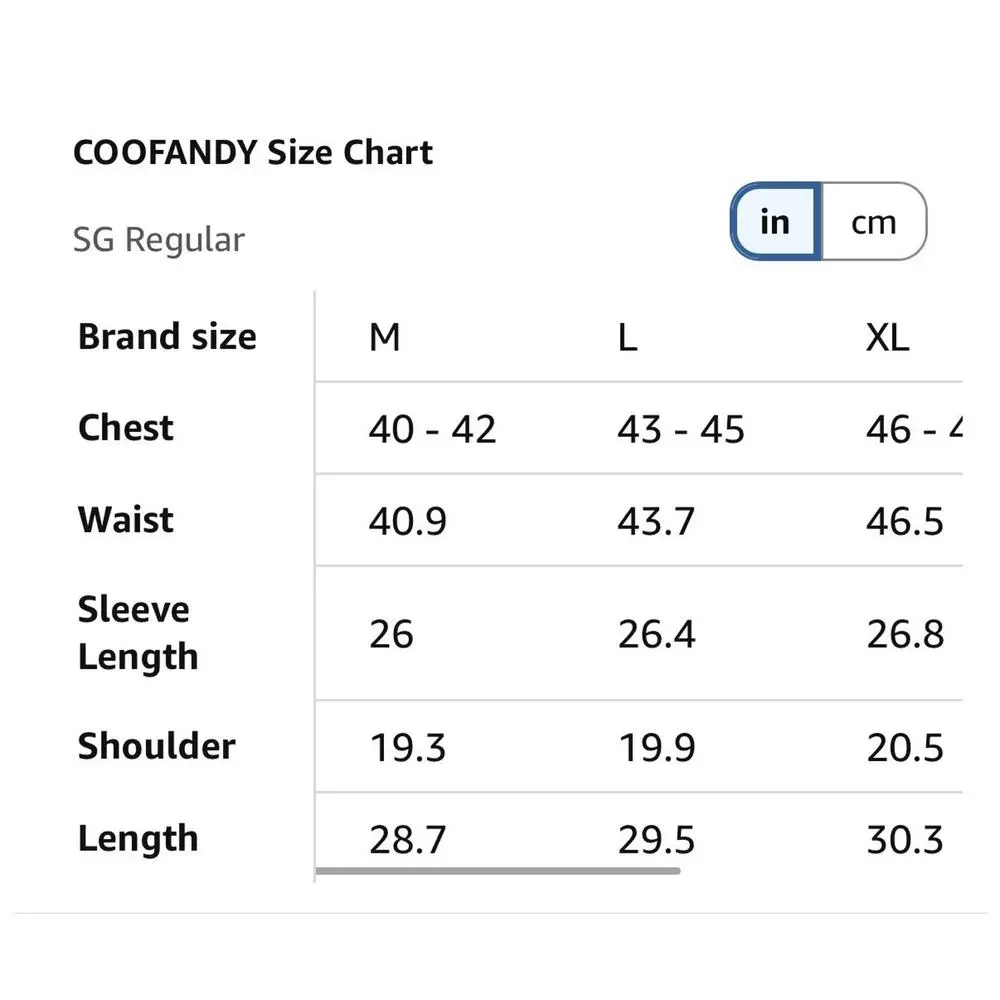
Task: Click the Waist row label
Action: pyautogui.click(x=126, y=519)
